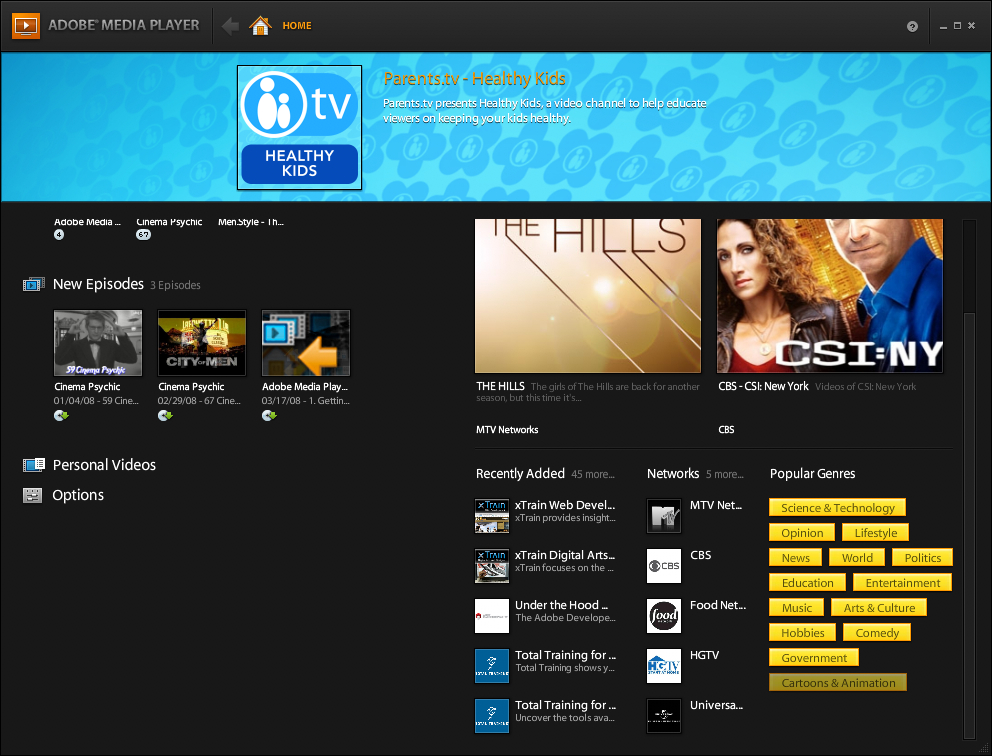The height and width of the screenshot is (756, 992).
Task: Open Personal Videos section
Action: click(104, 465)
